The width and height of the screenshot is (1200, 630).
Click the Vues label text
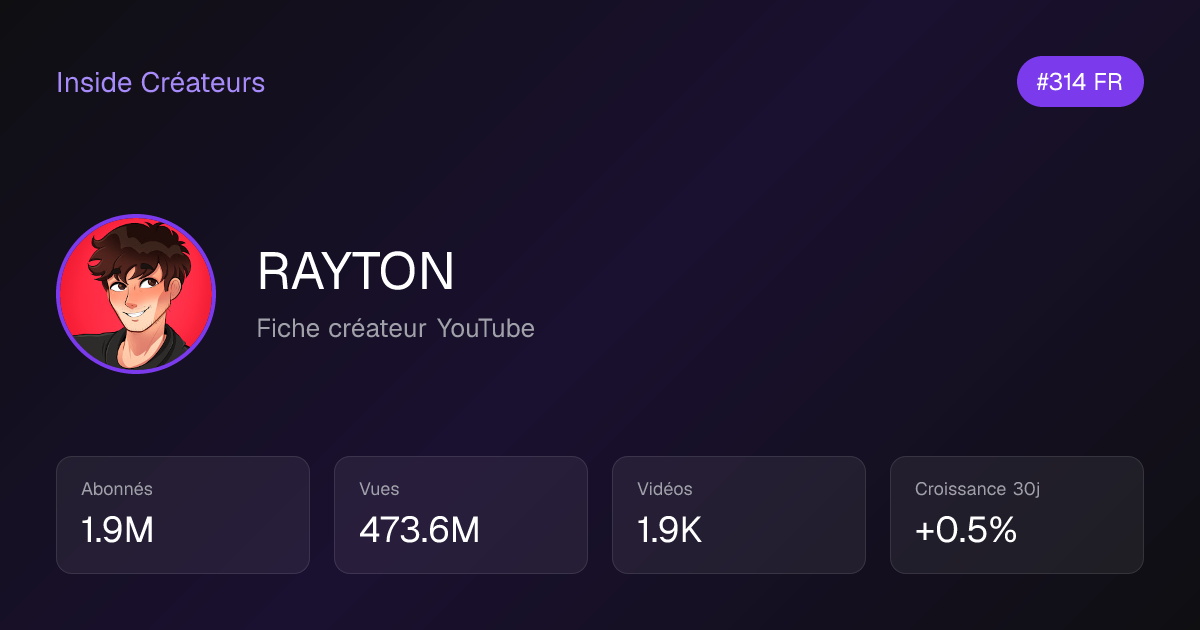click(379, 489)
